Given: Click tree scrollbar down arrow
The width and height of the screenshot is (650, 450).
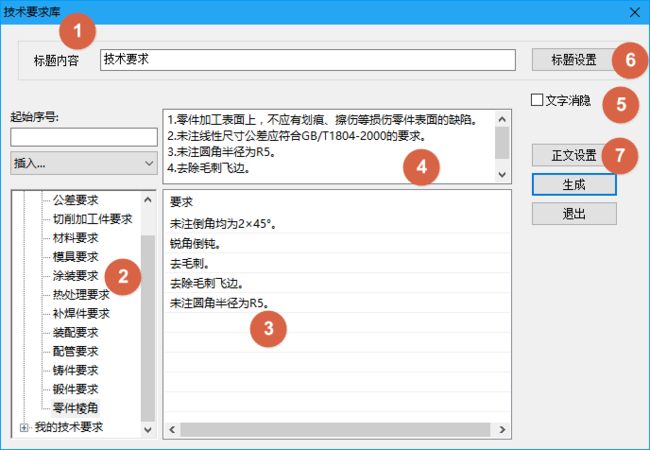Looking at the screenshot, I should pyautogui.click(x=148, y=430).
